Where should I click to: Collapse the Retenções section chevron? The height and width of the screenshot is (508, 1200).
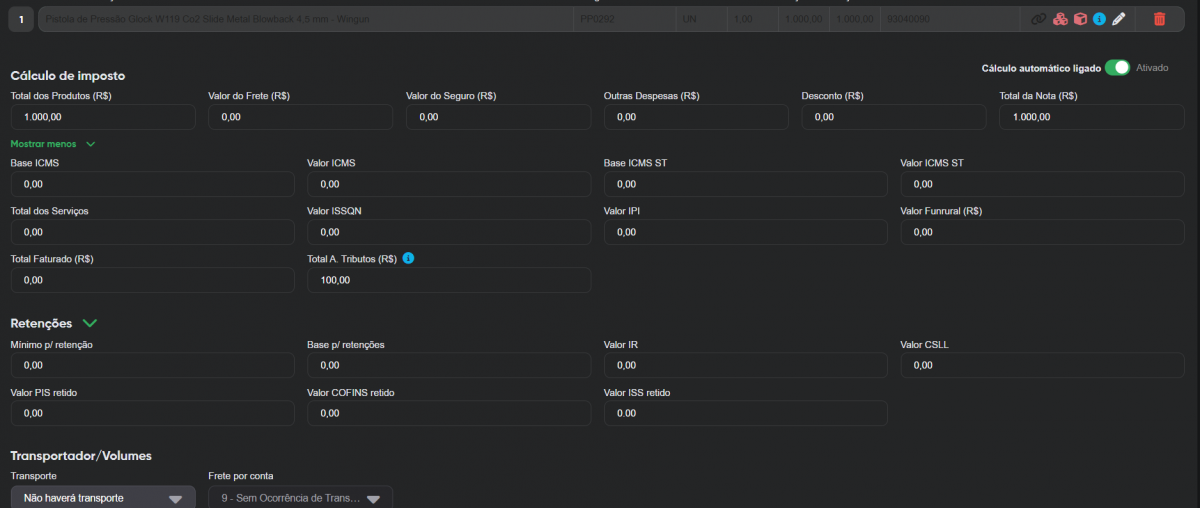click(x=90, y=323)
